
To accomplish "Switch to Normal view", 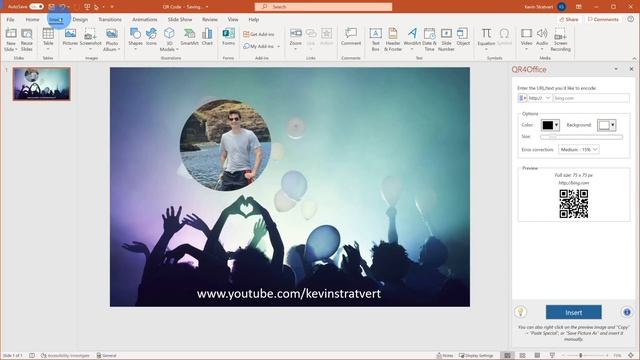I will pos(507,356).
